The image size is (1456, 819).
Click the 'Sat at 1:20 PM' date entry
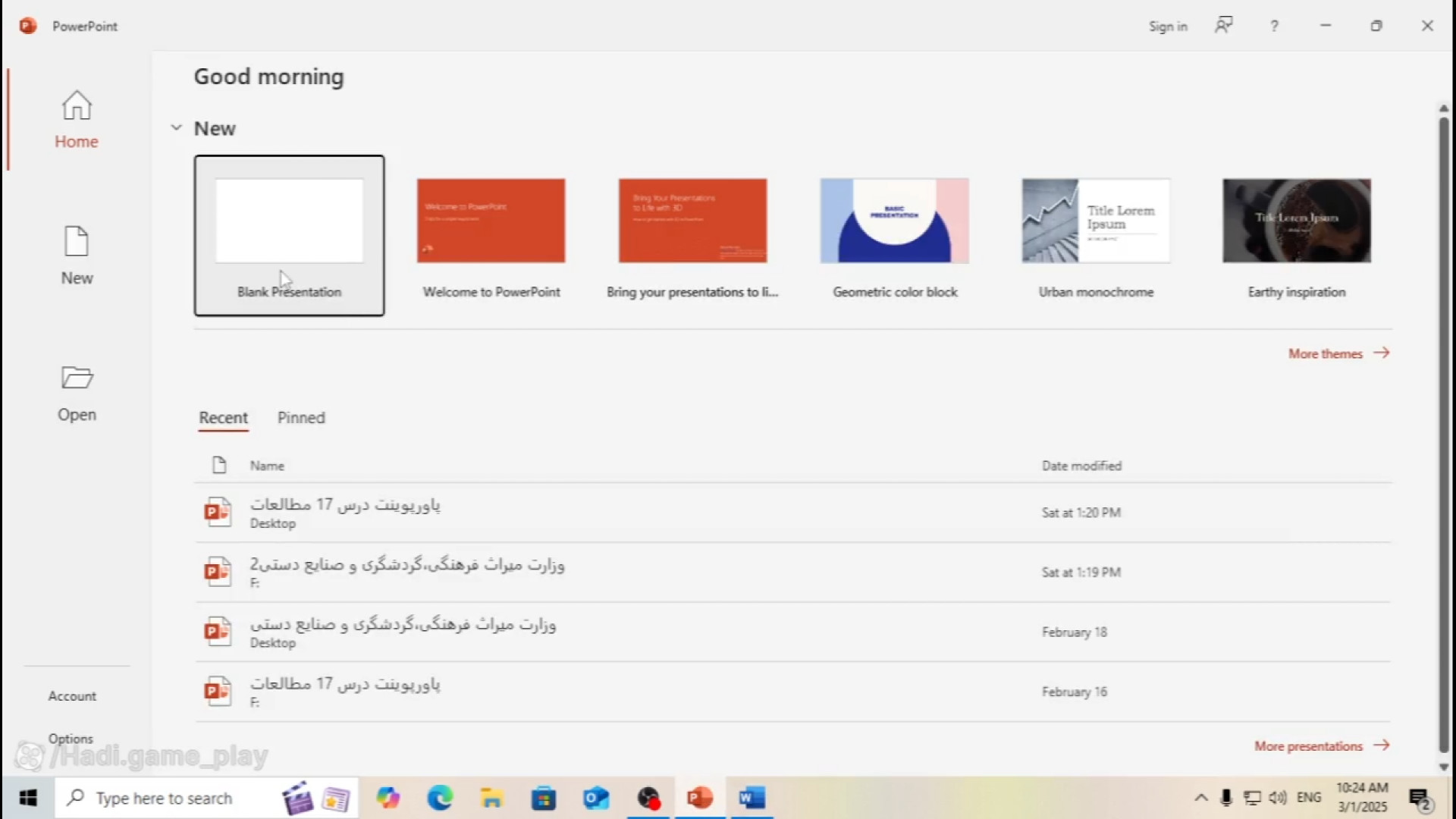pos(1081,513)
